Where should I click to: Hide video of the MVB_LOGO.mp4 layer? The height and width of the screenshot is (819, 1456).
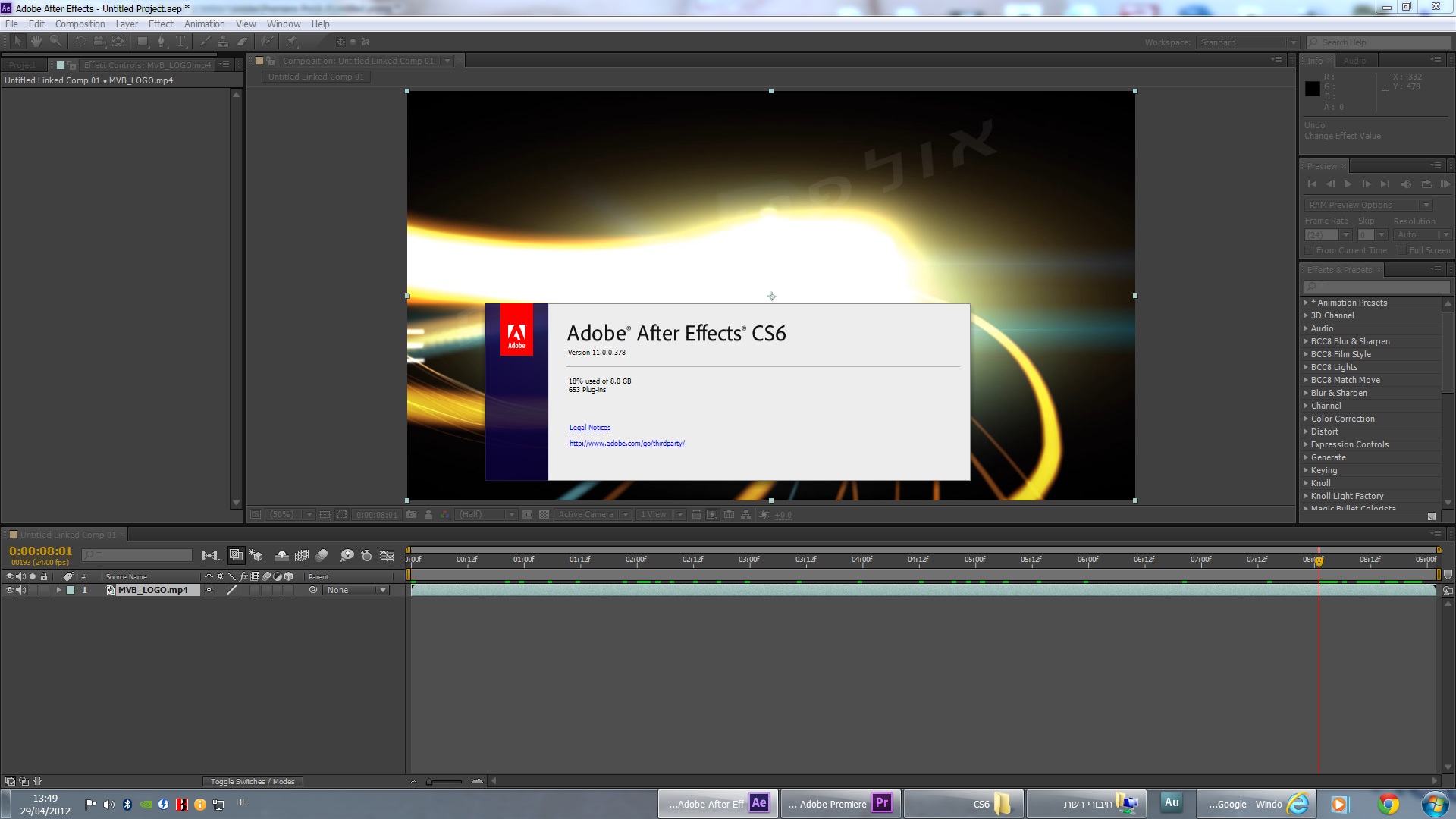(x=10, y=591)
